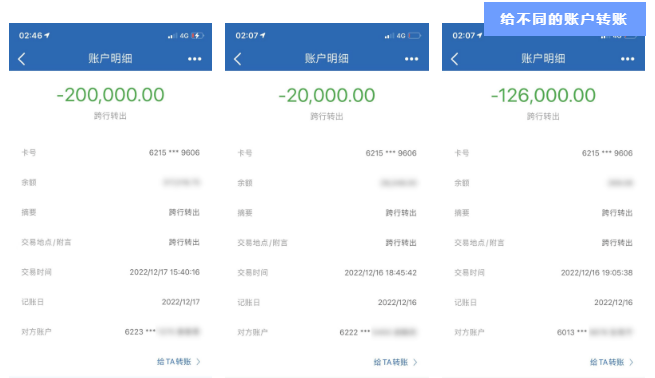Click 跨行转出 subtitle under -126,000.00

click(x=543, y=117)
